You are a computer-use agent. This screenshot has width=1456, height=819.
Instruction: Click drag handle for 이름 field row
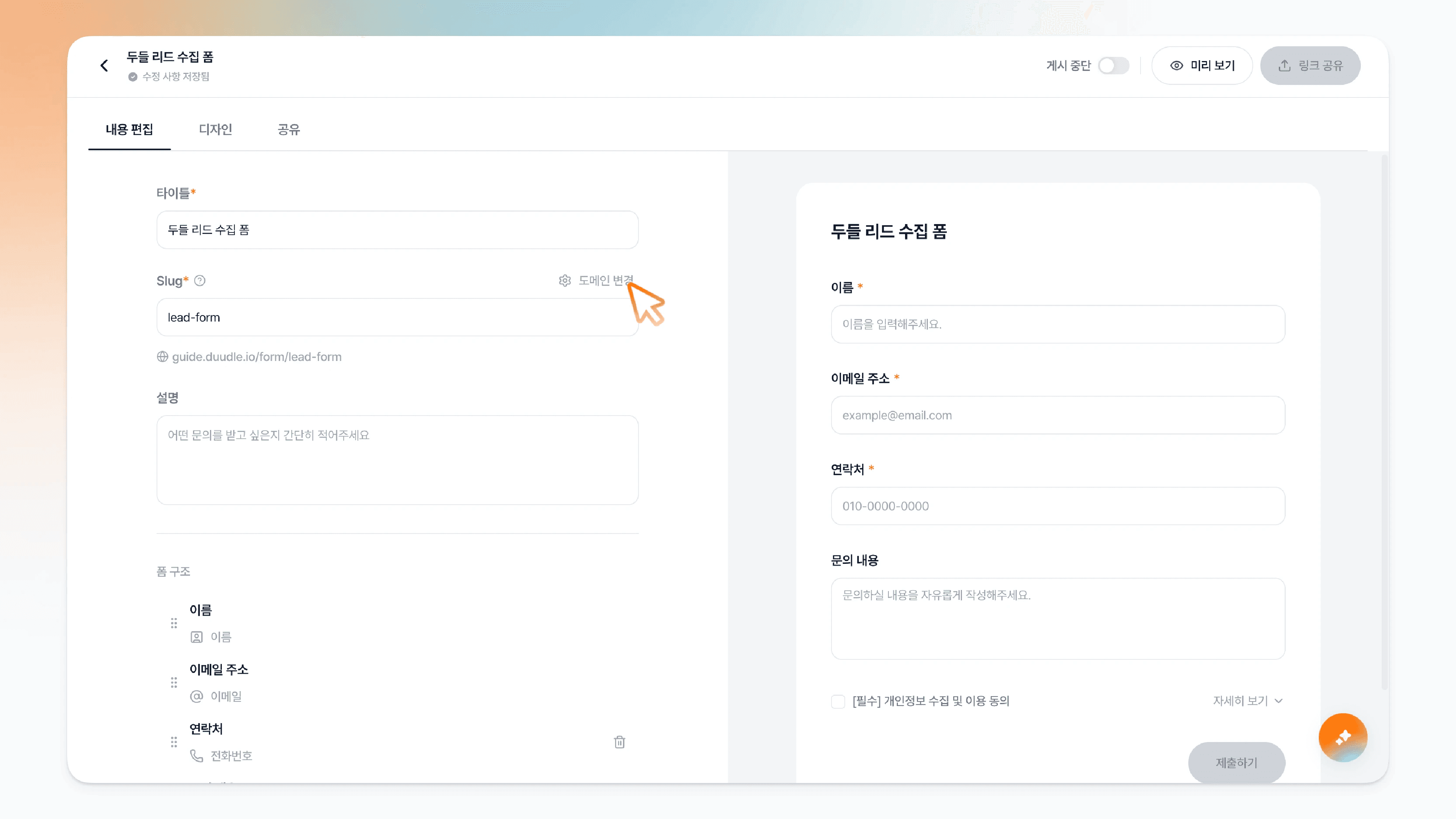174,623
